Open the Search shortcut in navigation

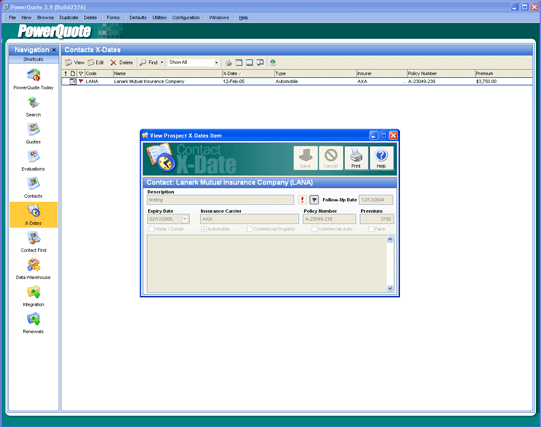[33, 107]
